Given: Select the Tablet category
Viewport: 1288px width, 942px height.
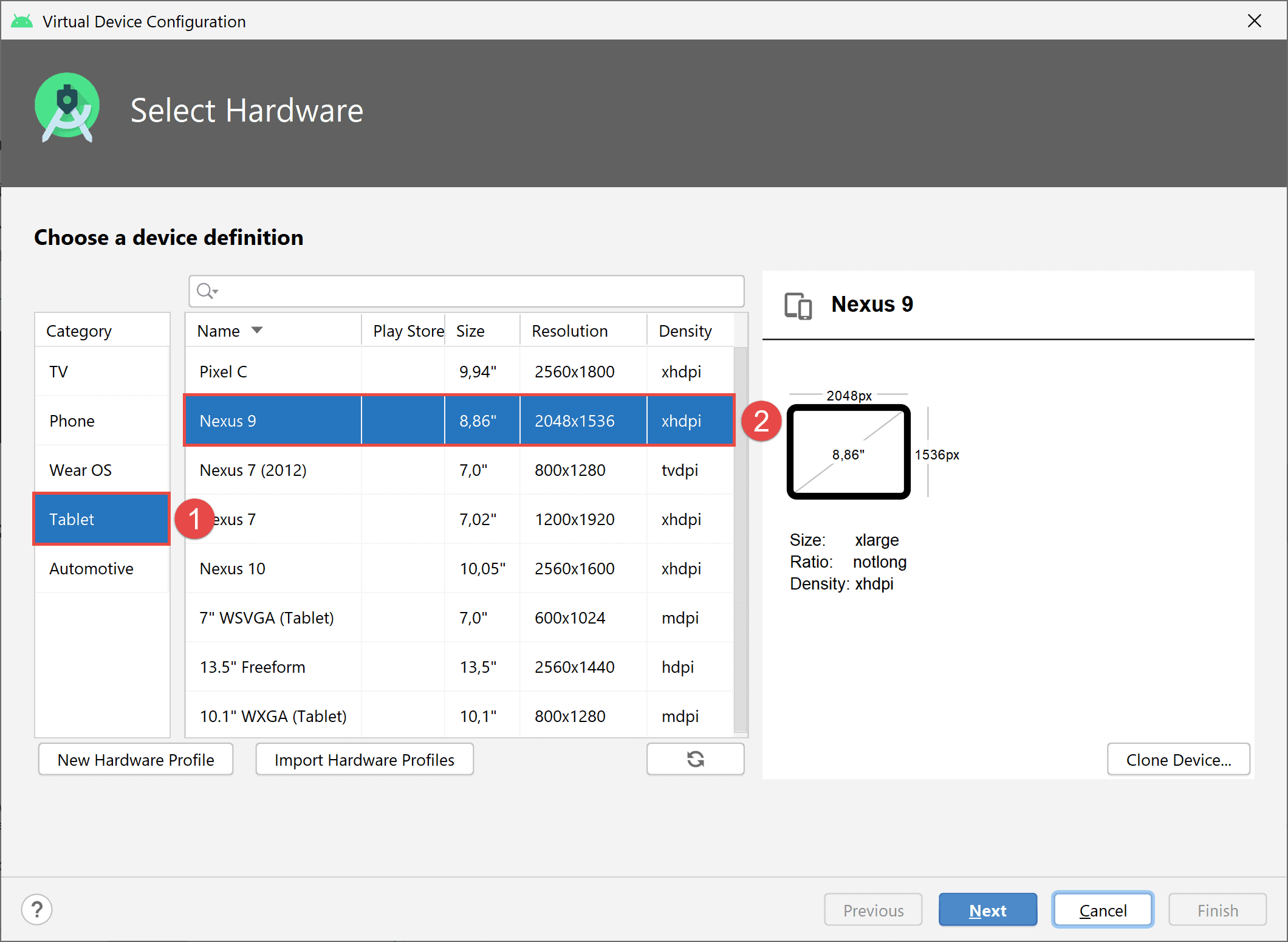Looking at the screenshot, I should (102, 519).
